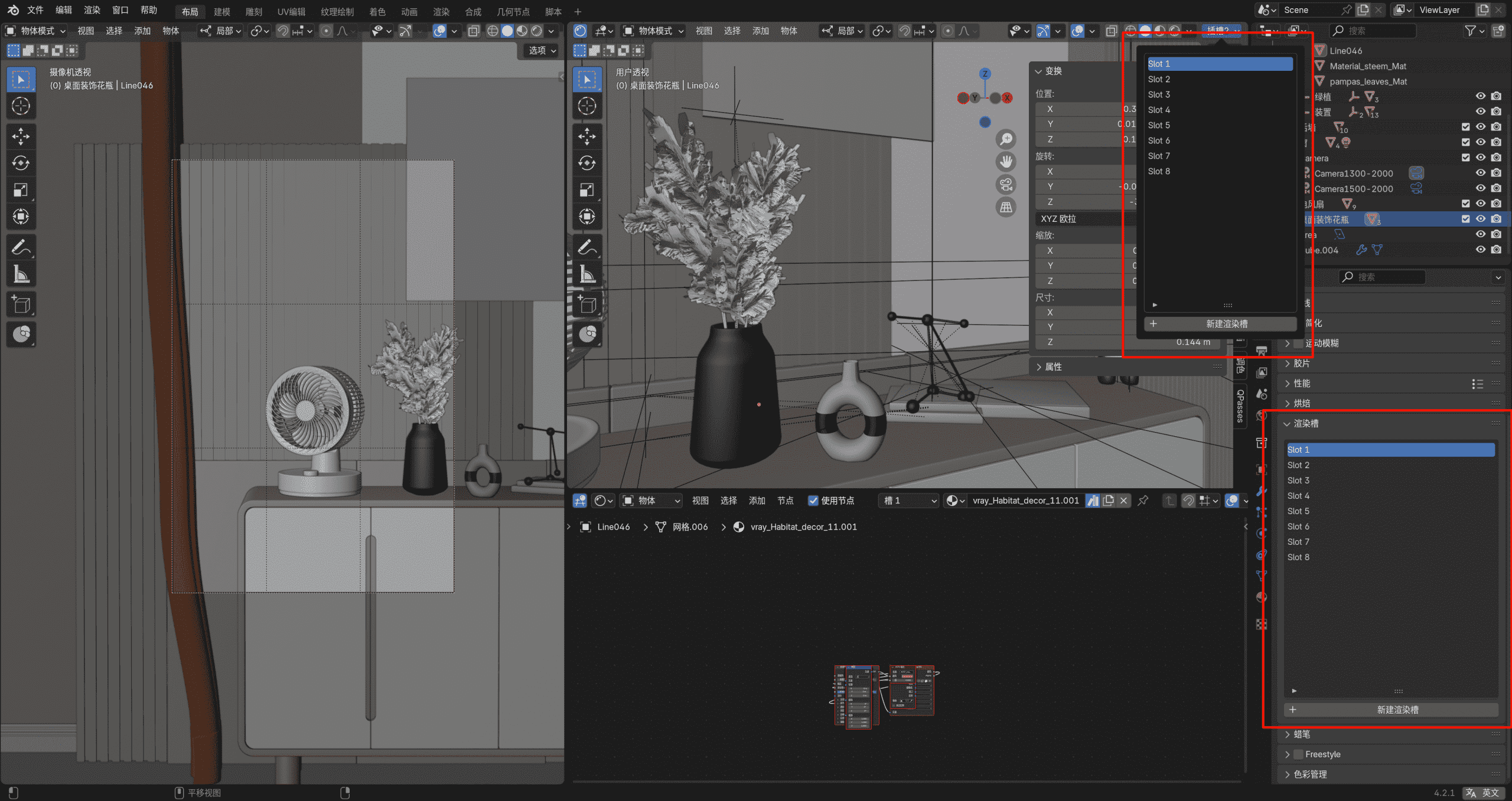This screenshot has height=801, width=1512.
Task: Uncheck the checkbox on the Camera collection row
Action: tap(1465, 158)
